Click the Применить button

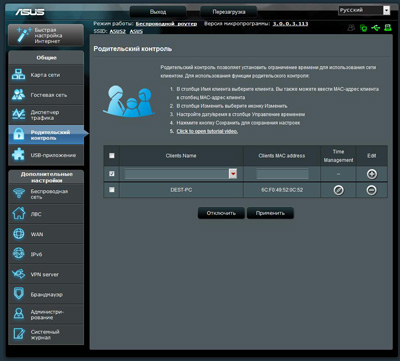tap(270, 213)
